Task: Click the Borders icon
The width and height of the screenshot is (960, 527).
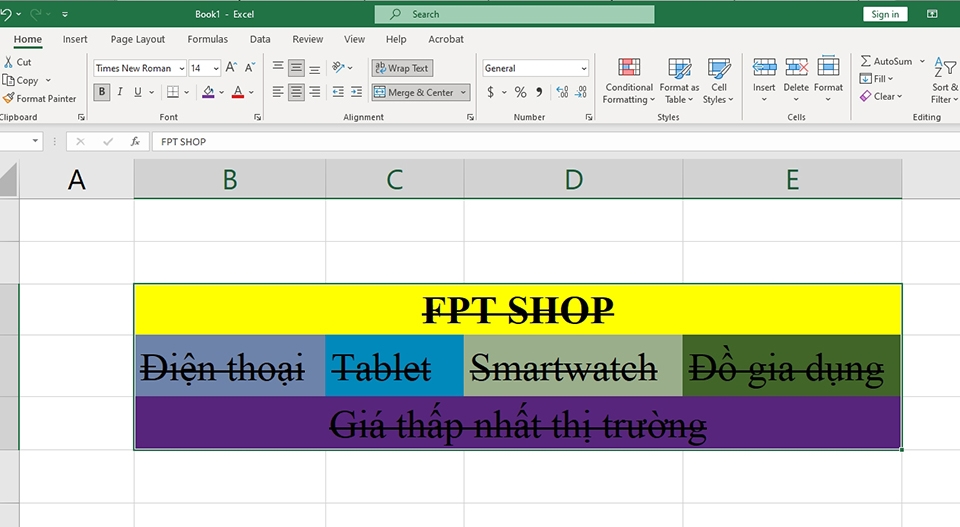Action: pyautogui.click(x=173, y=92)
